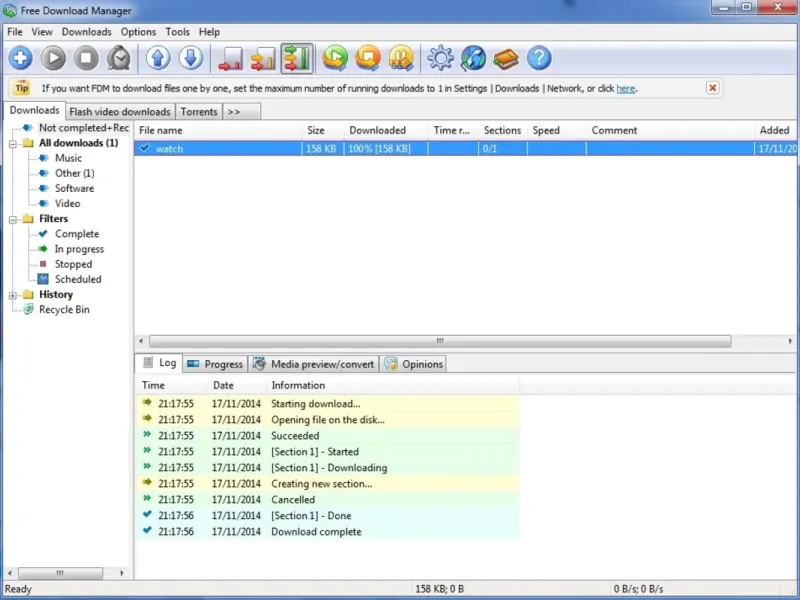800x600 pixels.
Task: Select heavy traffic usage mode icon
Action: point(297,58)
